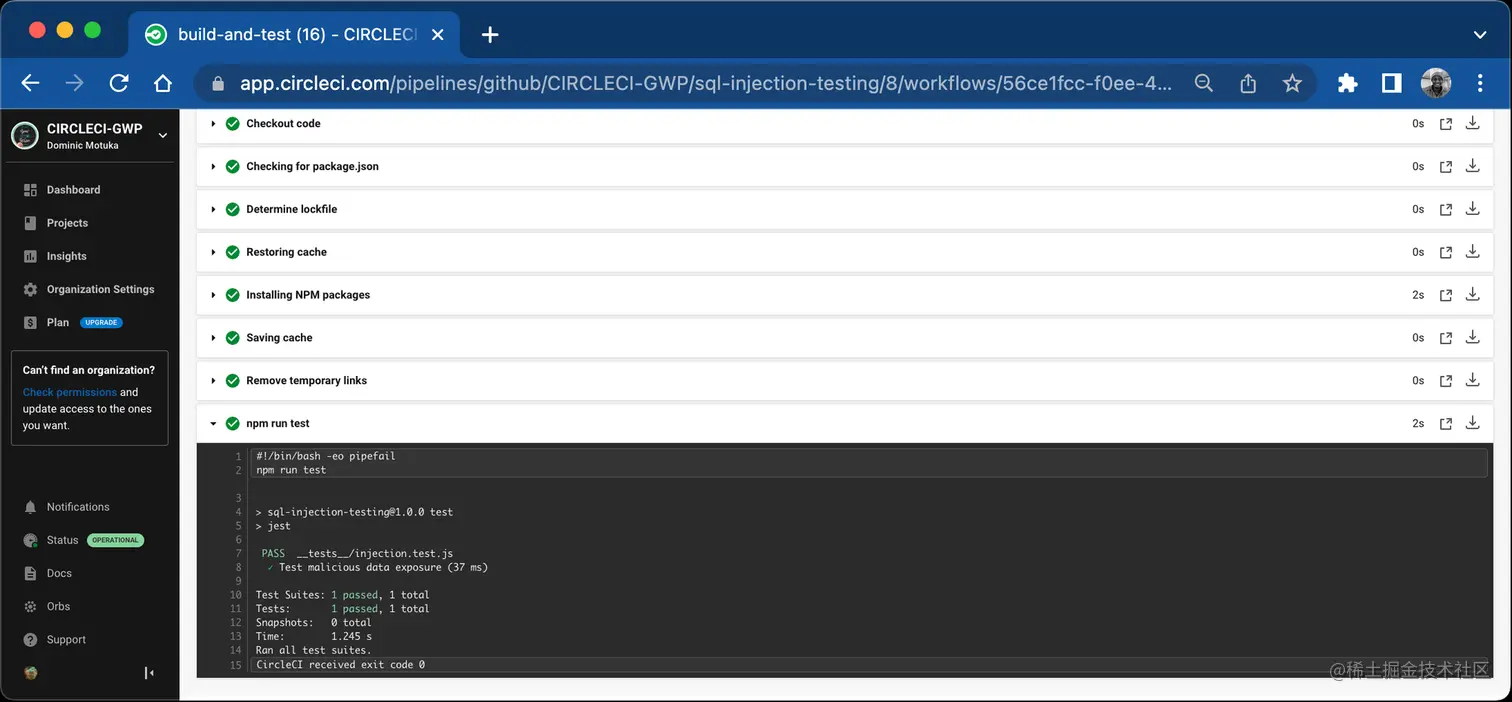1512x702 pixels.
Task: Open Organization Settings
Action: point(100,289)
